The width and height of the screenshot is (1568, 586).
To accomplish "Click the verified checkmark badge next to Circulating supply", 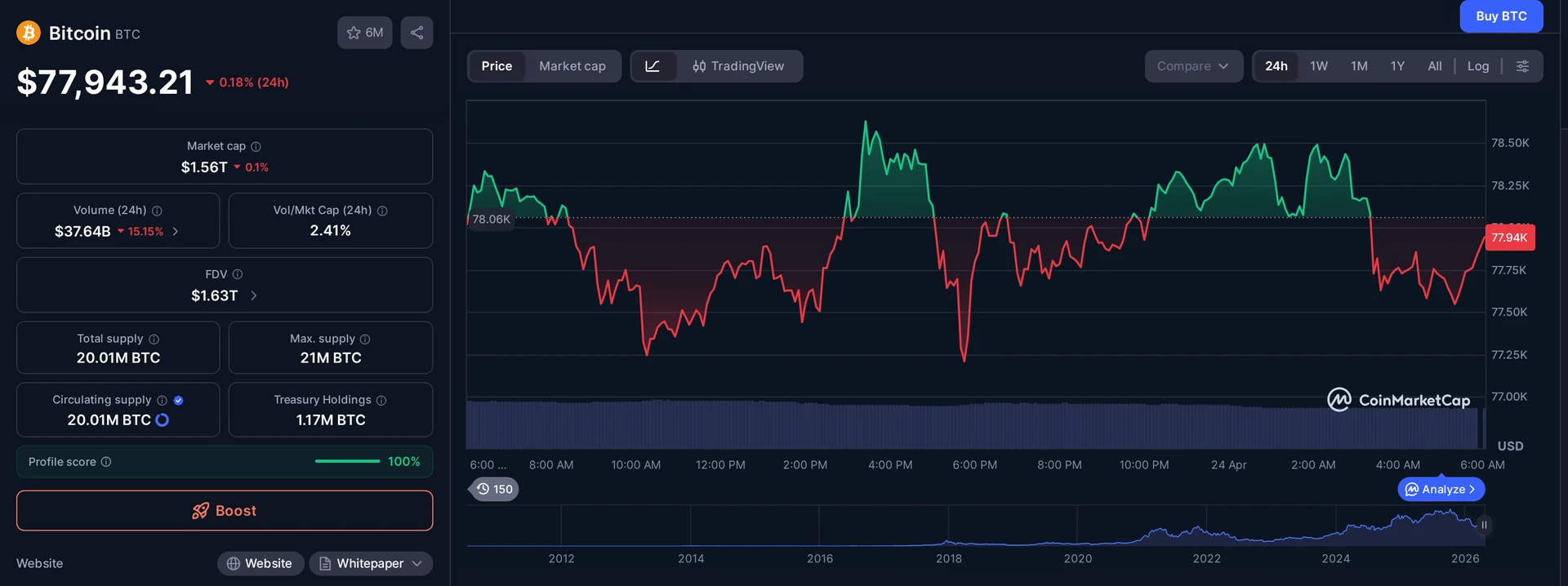I will click(178, 400).
